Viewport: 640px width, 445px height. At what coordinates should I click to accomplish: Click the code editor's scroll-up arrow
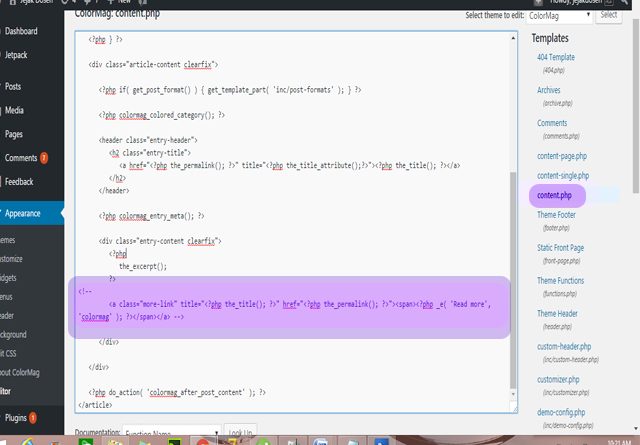pyautogui.click(x=513, y=38)
